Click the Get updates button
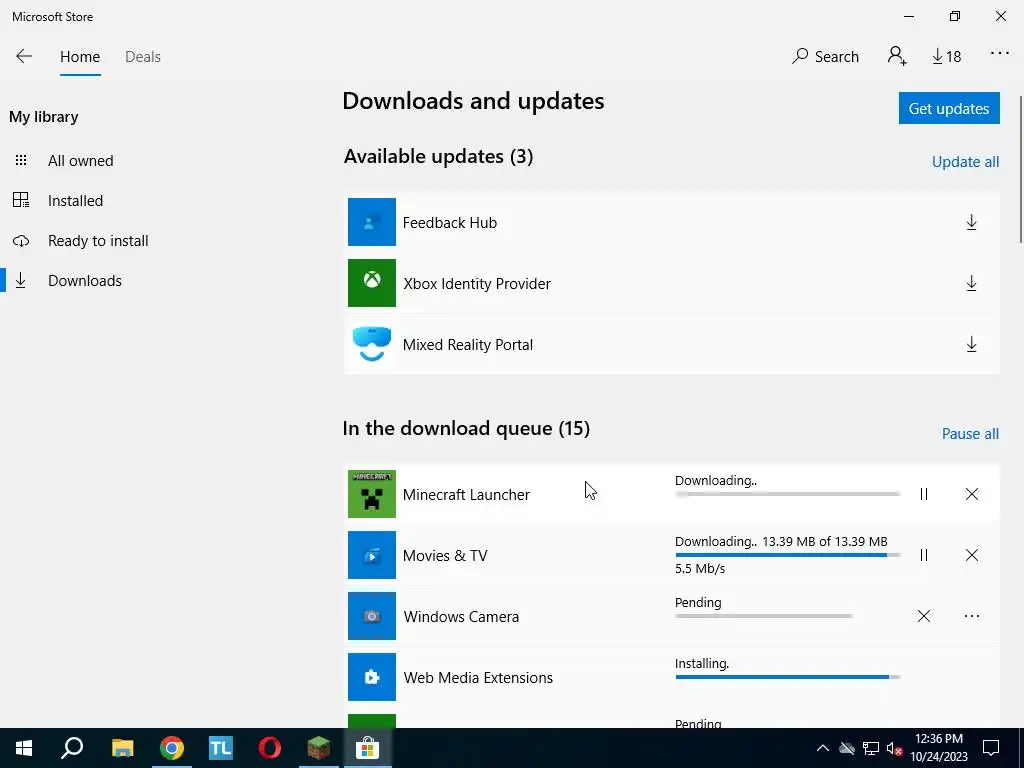The width and height of the screenshot is (1024, 768). click(949, 108)
